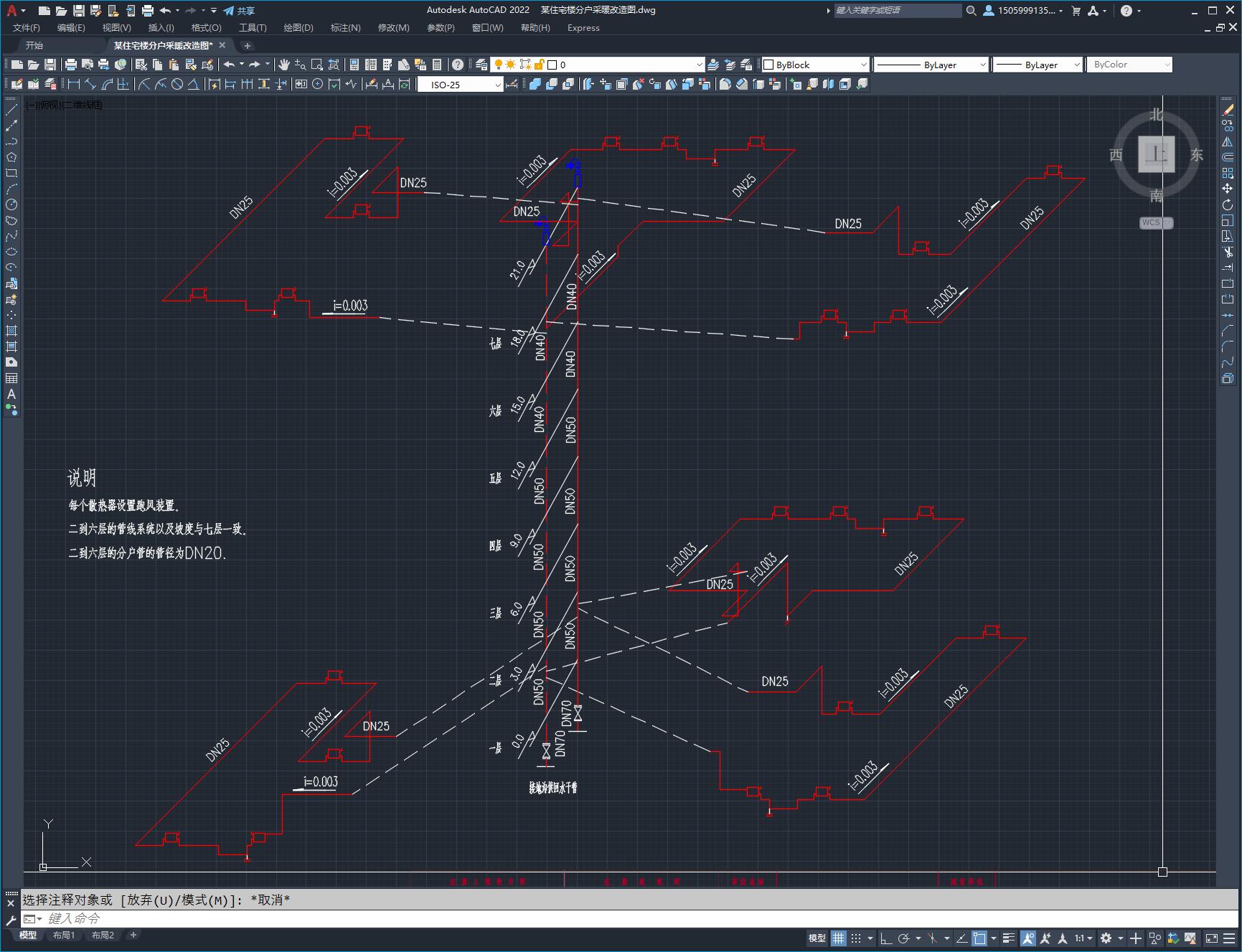Image resolution: width=1242 pixels, height=952 pixels.
Task: Toggle ortho mode in status bar
Action: pyautogui.click(x=886, y=938)
